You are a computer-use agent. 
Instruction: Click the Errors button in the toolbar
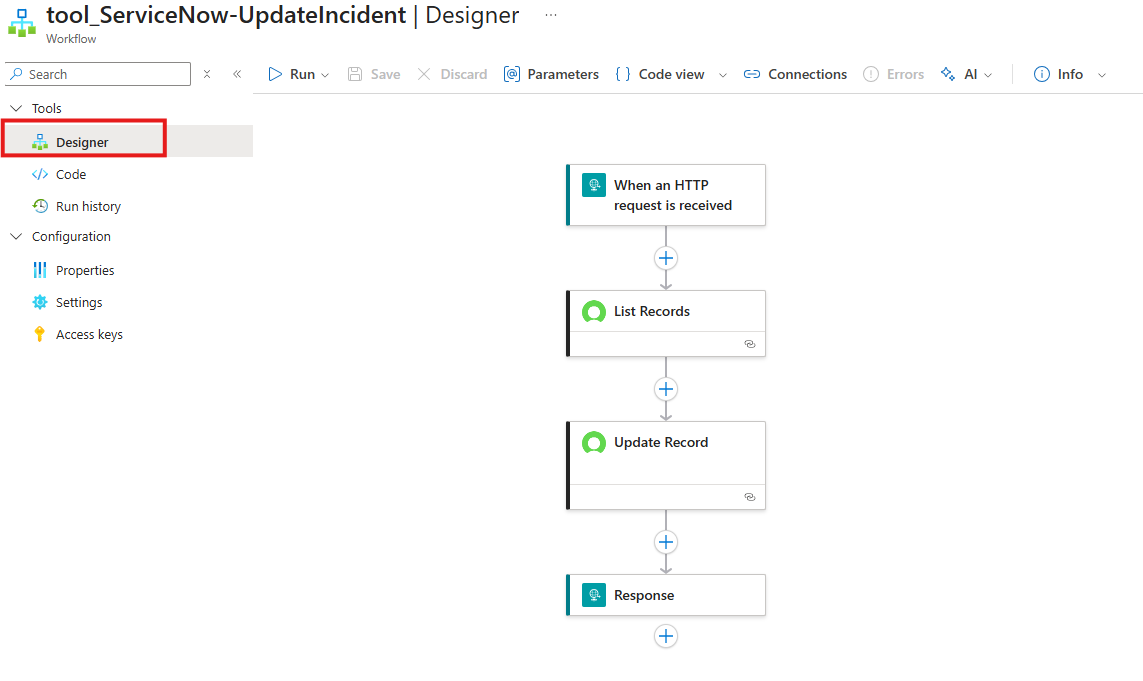(893, 73)
